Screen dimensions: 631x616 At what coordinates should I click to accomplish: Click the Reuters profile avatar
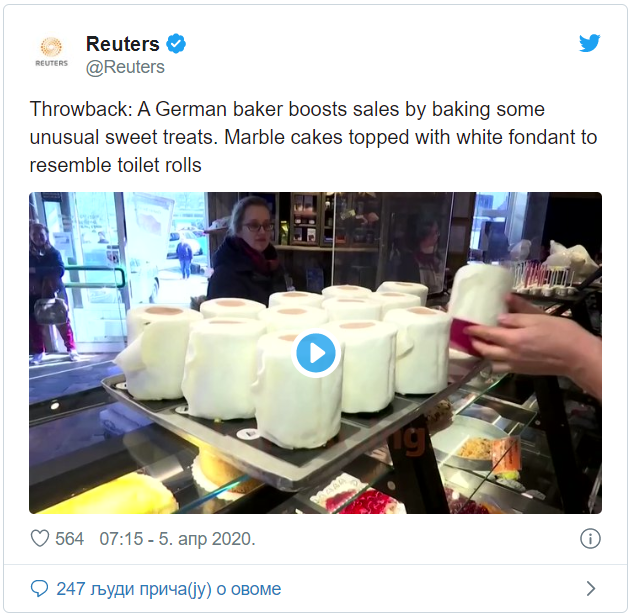click(x=52, y=52)
